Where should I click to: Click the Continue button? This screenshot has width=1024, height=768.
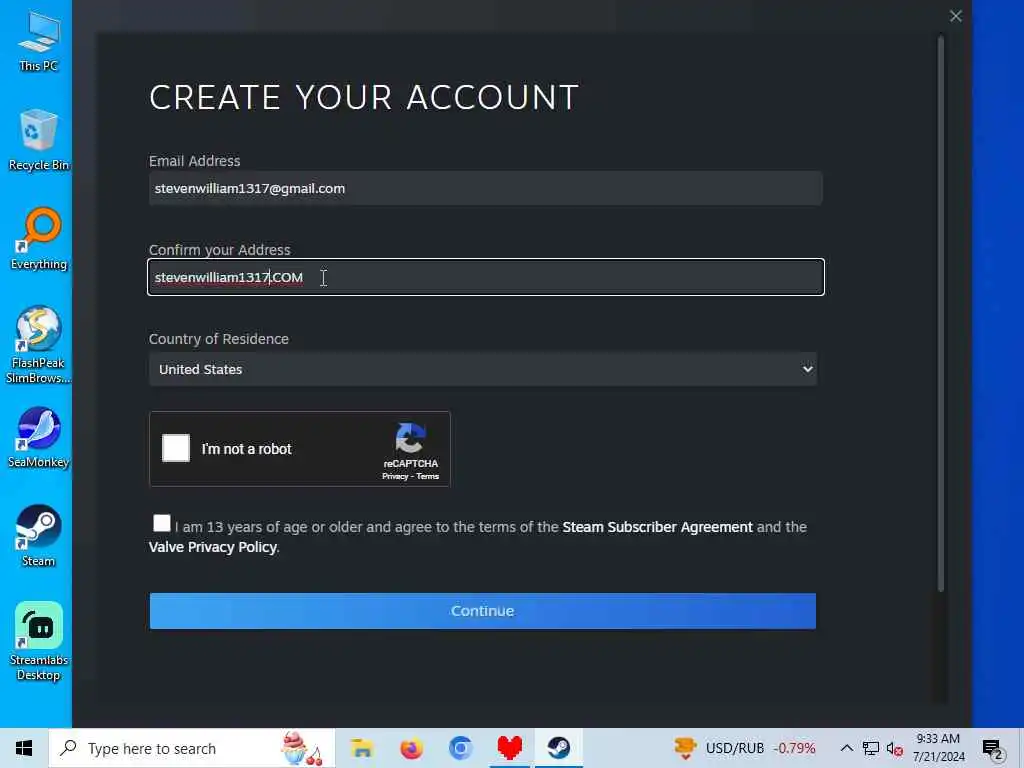pos(483,611)
